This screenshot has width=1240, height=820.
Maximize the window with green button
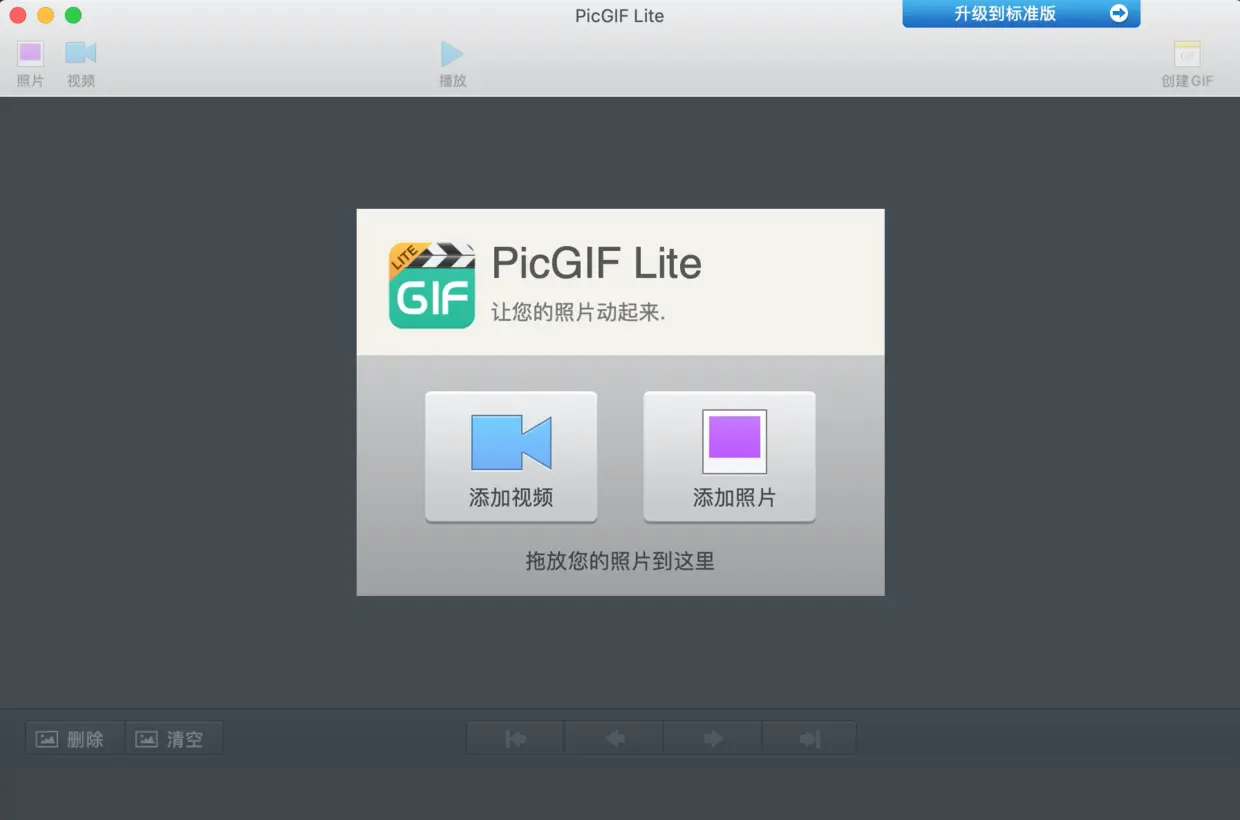coord(73,15)
